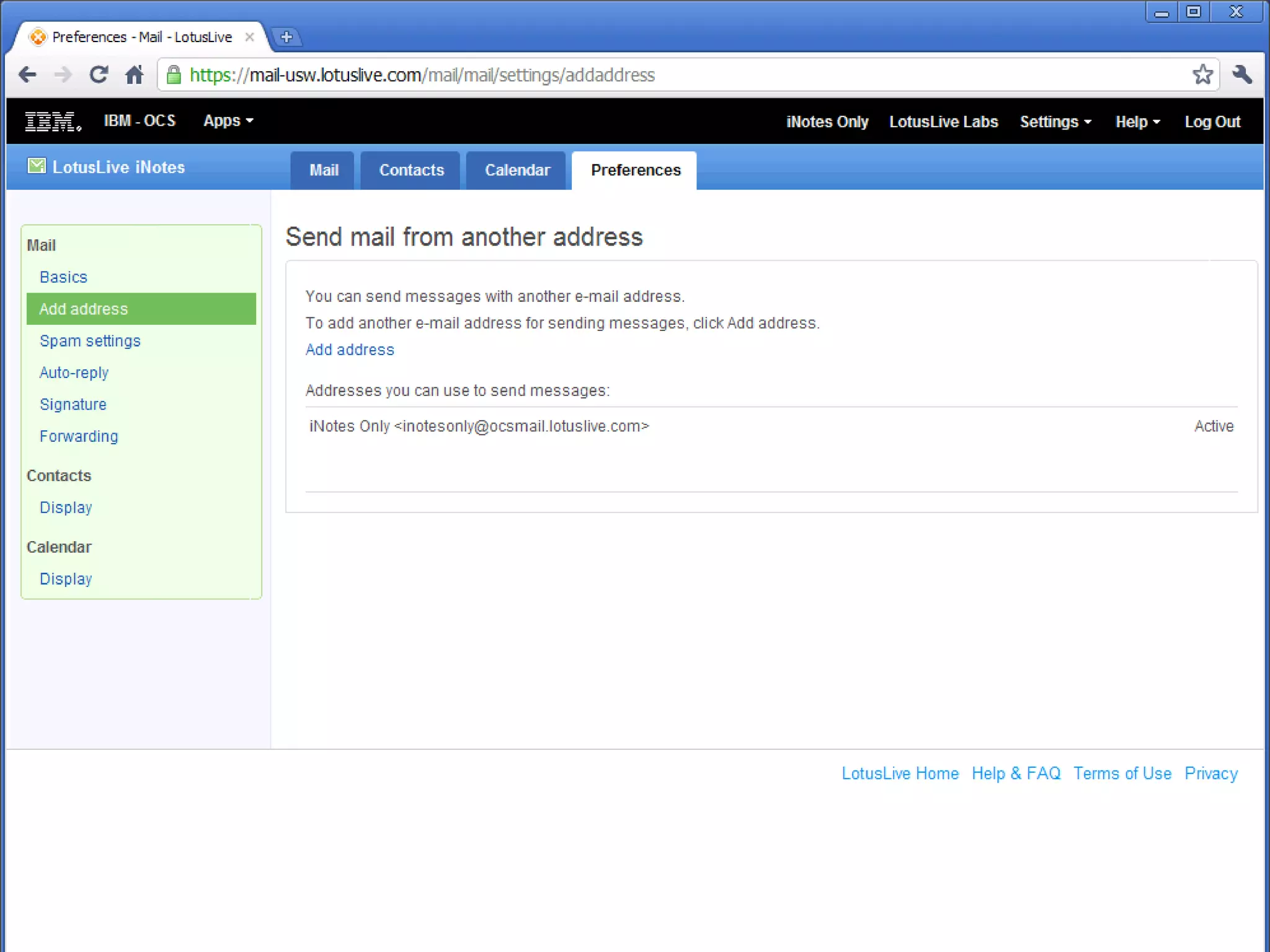The image size is (1270, 952).
Task: Open a new tab with plus button
Action: tap(286, 37)
